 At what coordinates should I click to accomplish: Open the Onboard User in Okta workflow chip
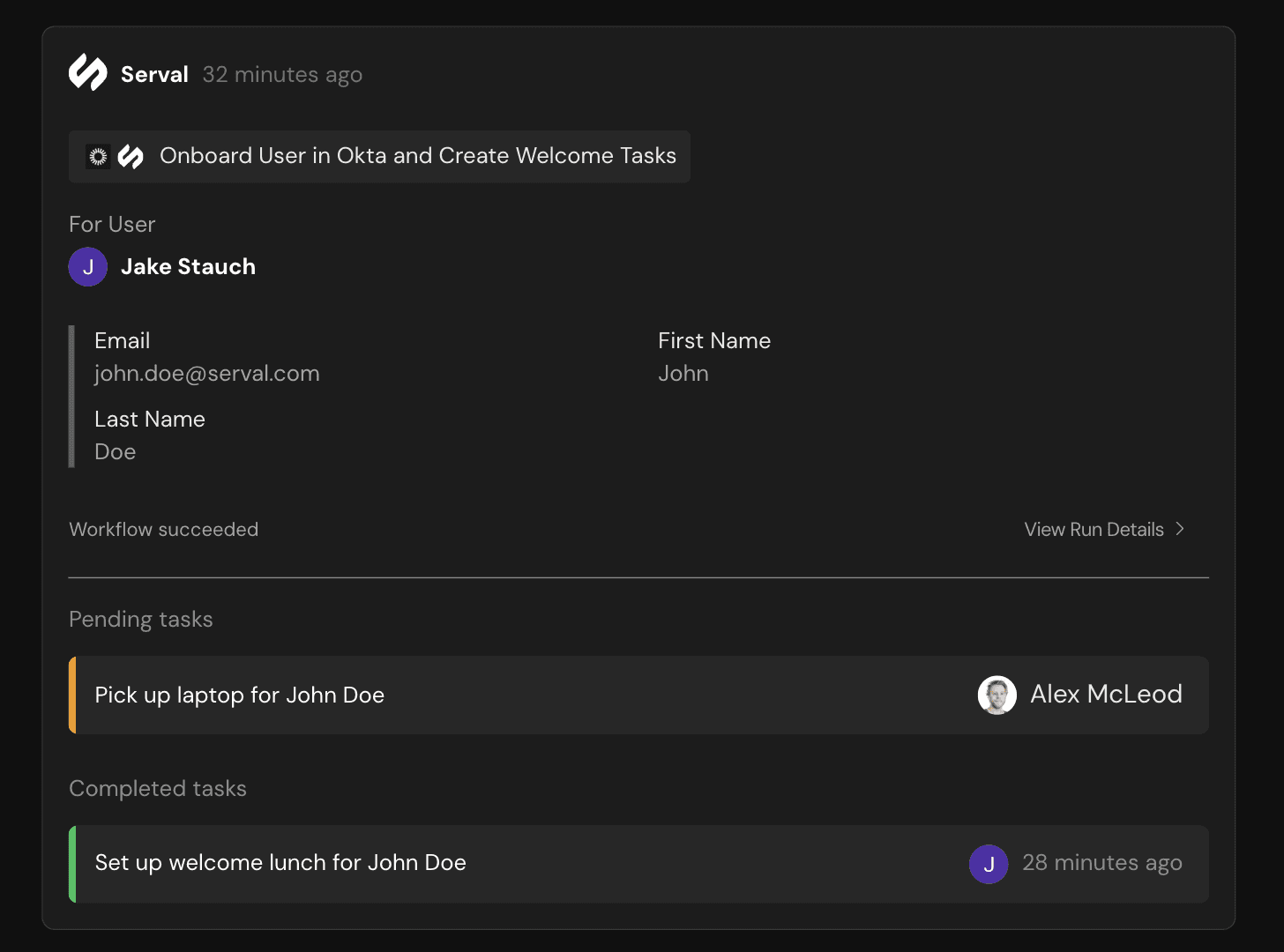379,157
